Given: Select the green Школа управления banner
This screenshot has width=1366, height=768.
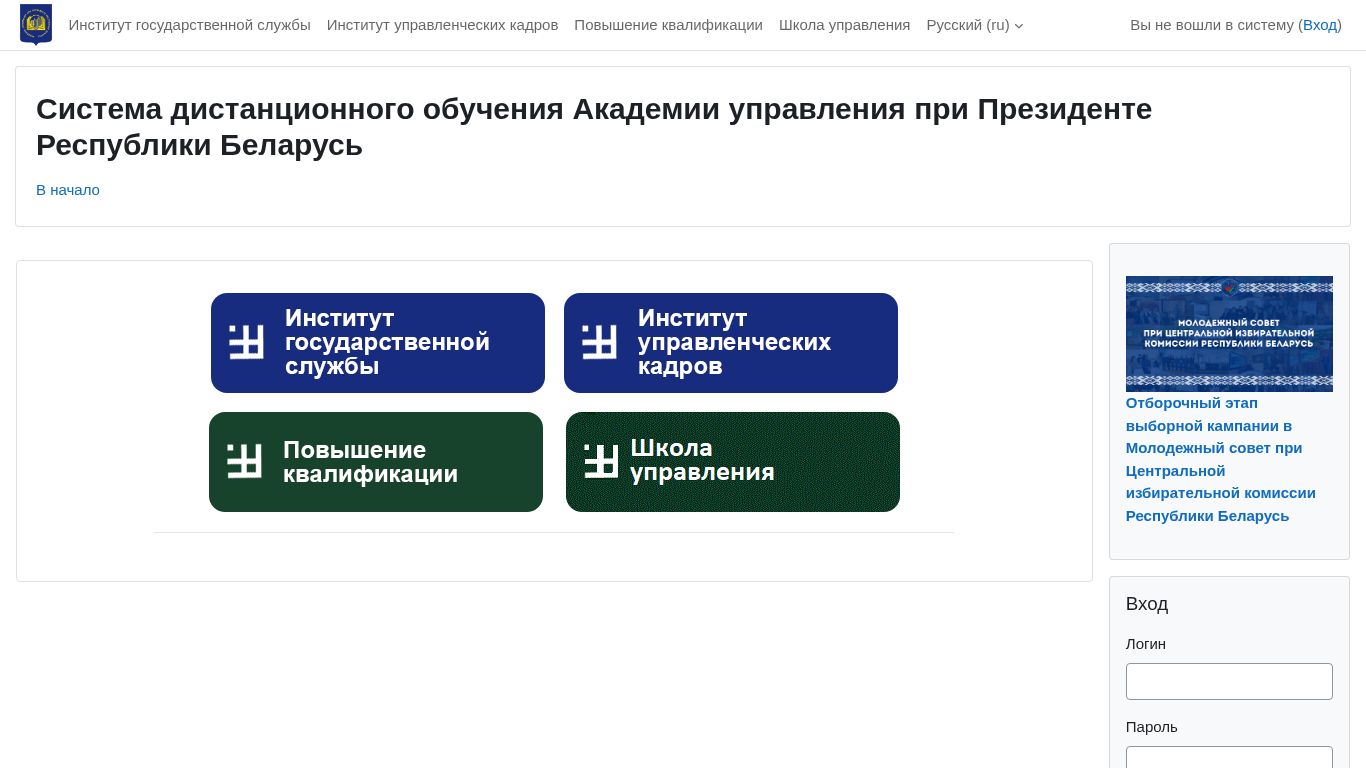Looking at the screenshot, I should [x=733, y=462].
